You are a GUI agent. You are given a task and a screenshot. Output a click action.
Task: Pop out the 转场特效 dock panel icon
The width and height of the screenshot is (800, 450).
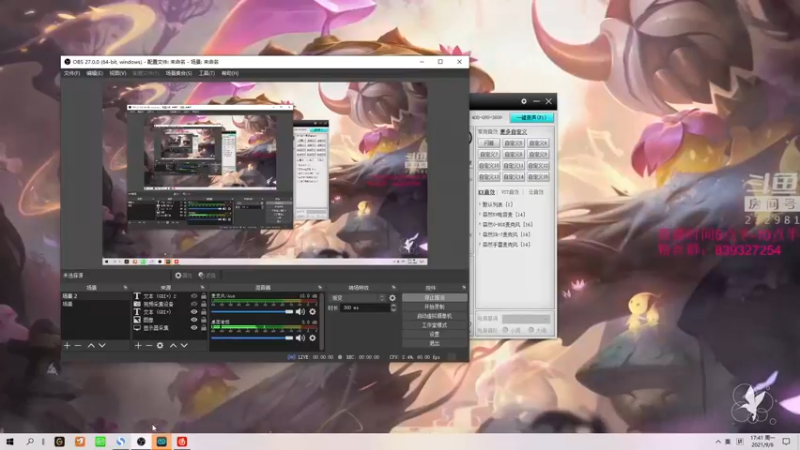393,288
